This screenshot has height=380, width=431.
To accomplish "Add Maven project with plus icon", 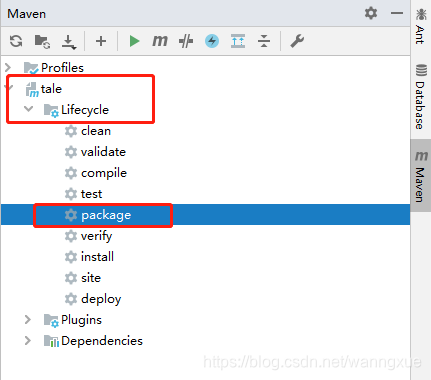I will [101, 41].
